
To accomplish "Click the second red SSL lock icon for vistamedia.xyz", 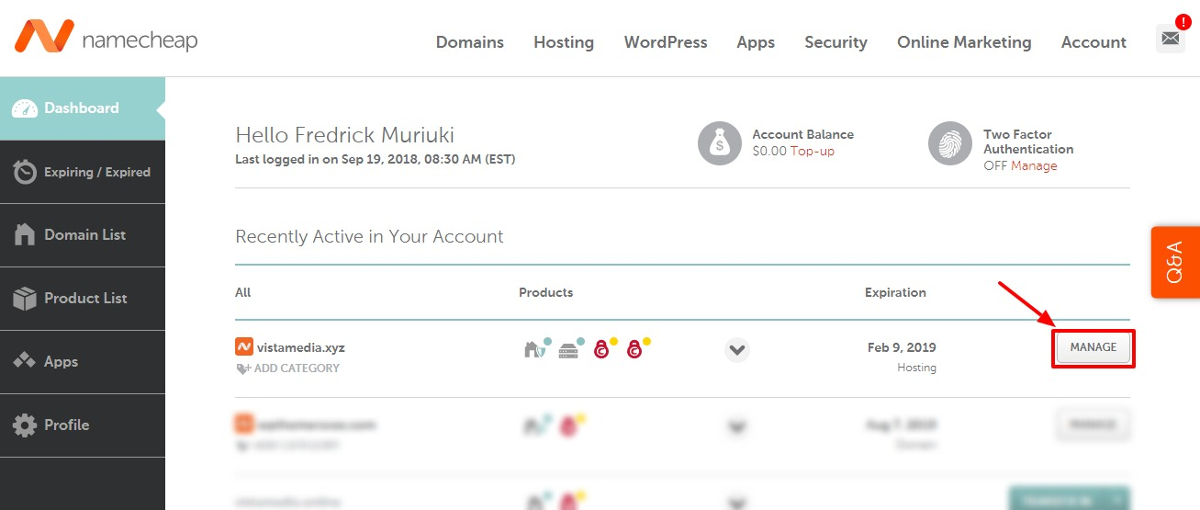I will pos(636,348).
